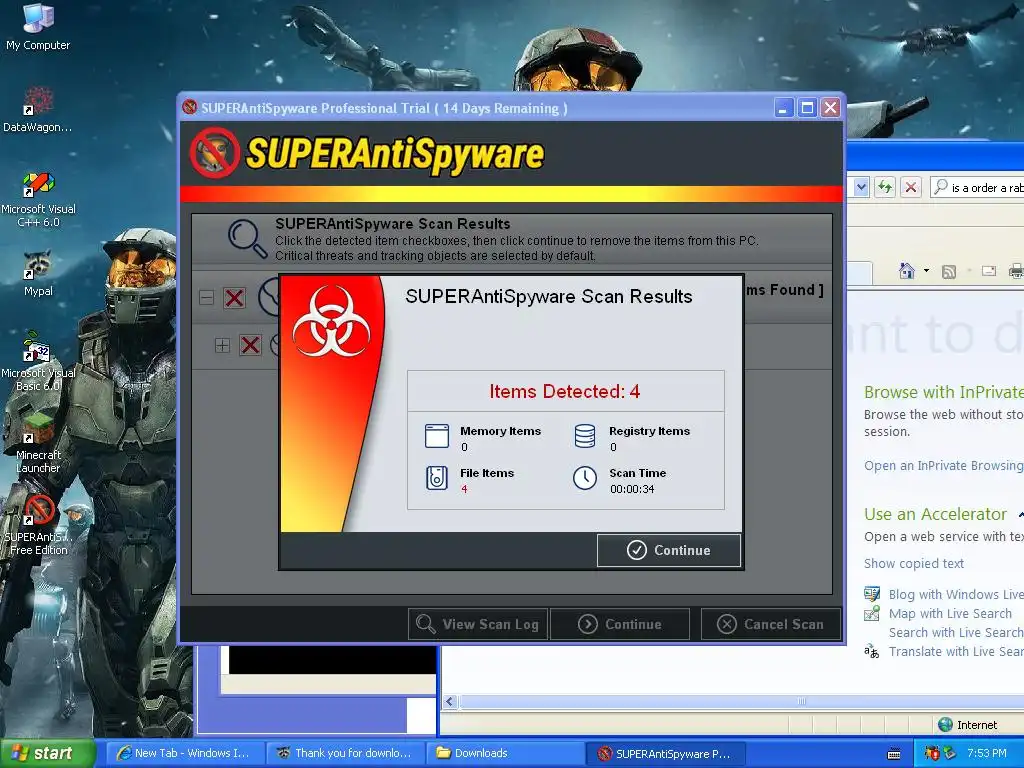Click the Translate with Live Search link
1024x768 pixels.
(x=955, y=651)
